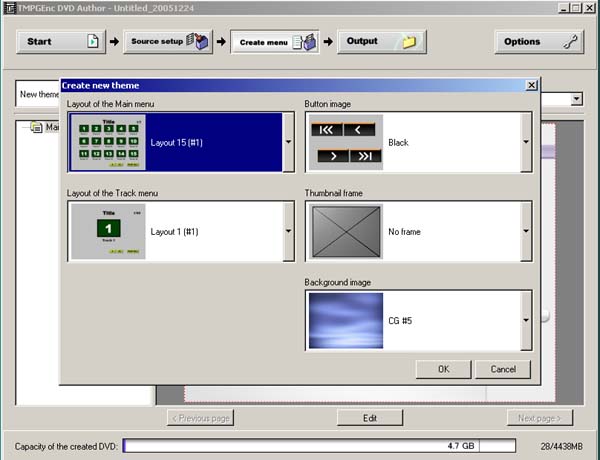Viewport: 600px width, 460px height.
Task: Expand Layout of the Main menu dropdown
Action: tap(289, 142)
